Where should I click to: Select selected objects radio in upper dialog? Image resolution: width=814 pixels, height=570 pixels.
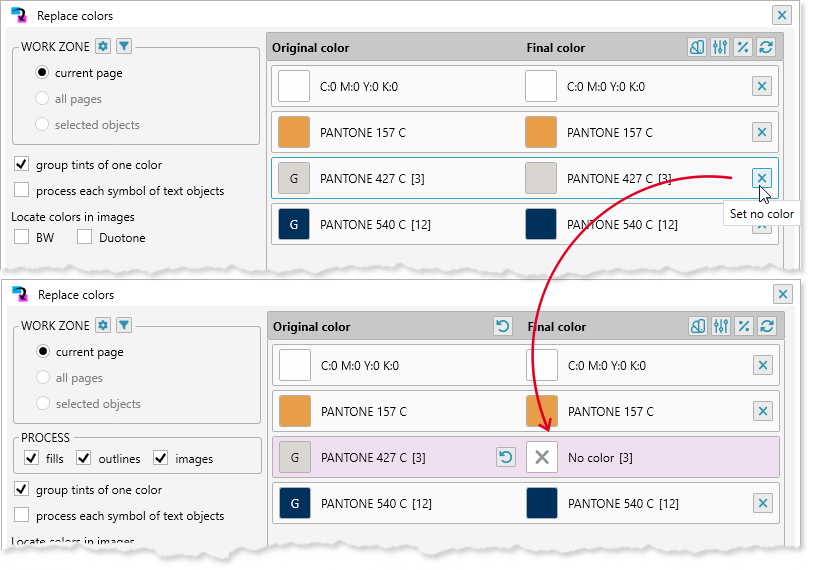(42, 124)
